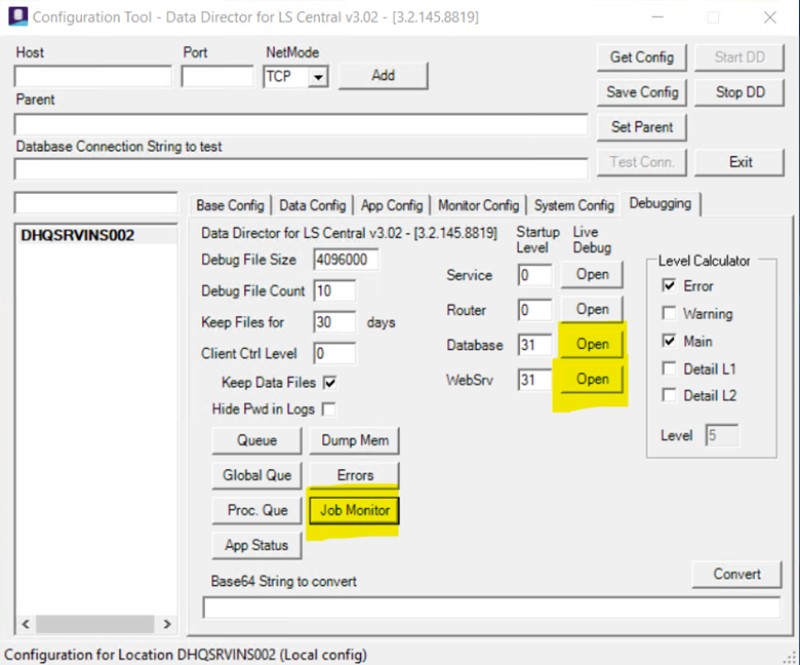Screen dimensions: 800x665
Task: Click the Dump Mem button
Action: point(355,440)
